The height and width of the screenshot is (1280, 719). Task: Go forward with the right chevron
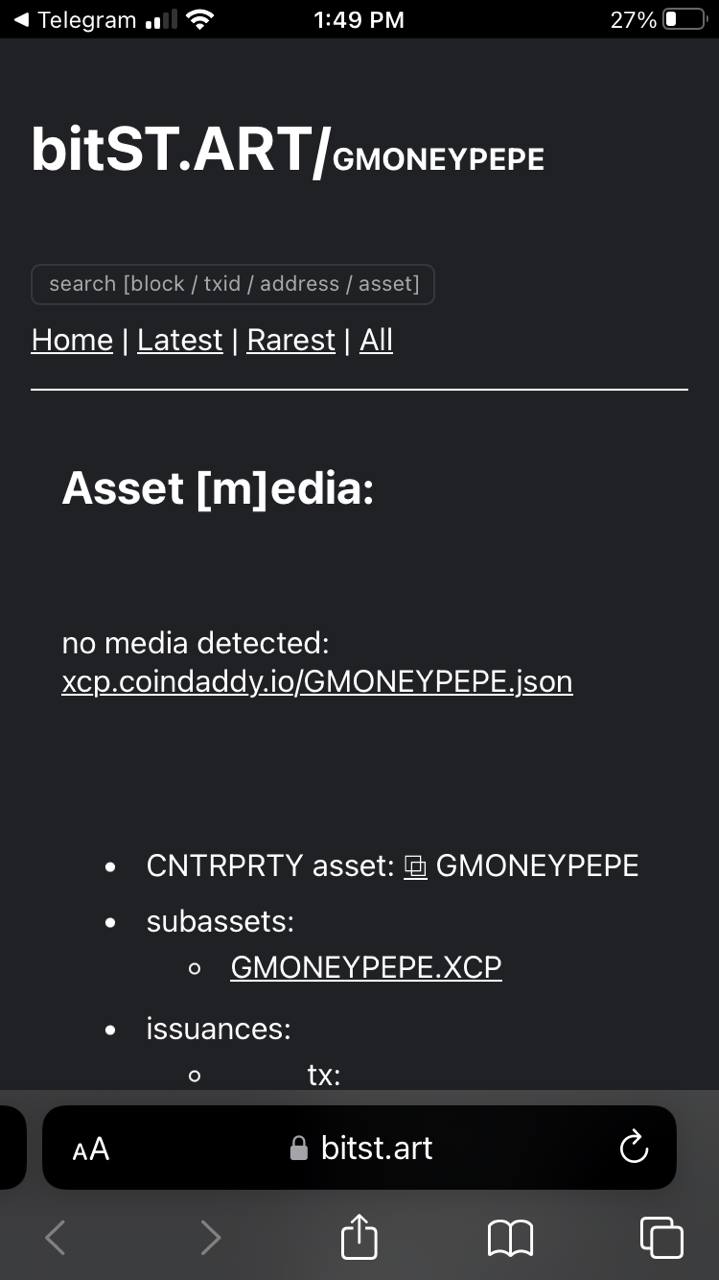coord(210,1237)
